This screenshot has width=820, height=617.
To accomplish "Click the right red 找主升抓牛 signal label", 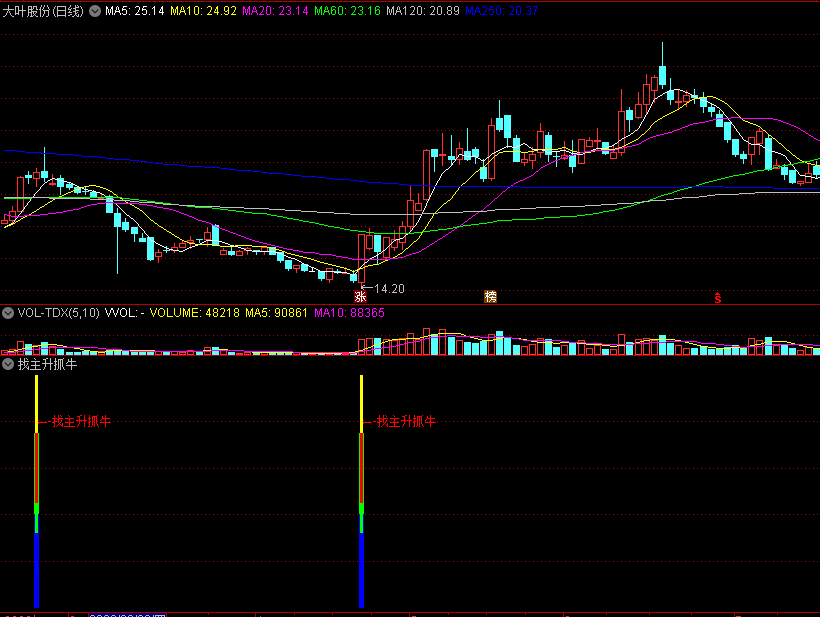I will pyautogui.click(x=406, y=421).
